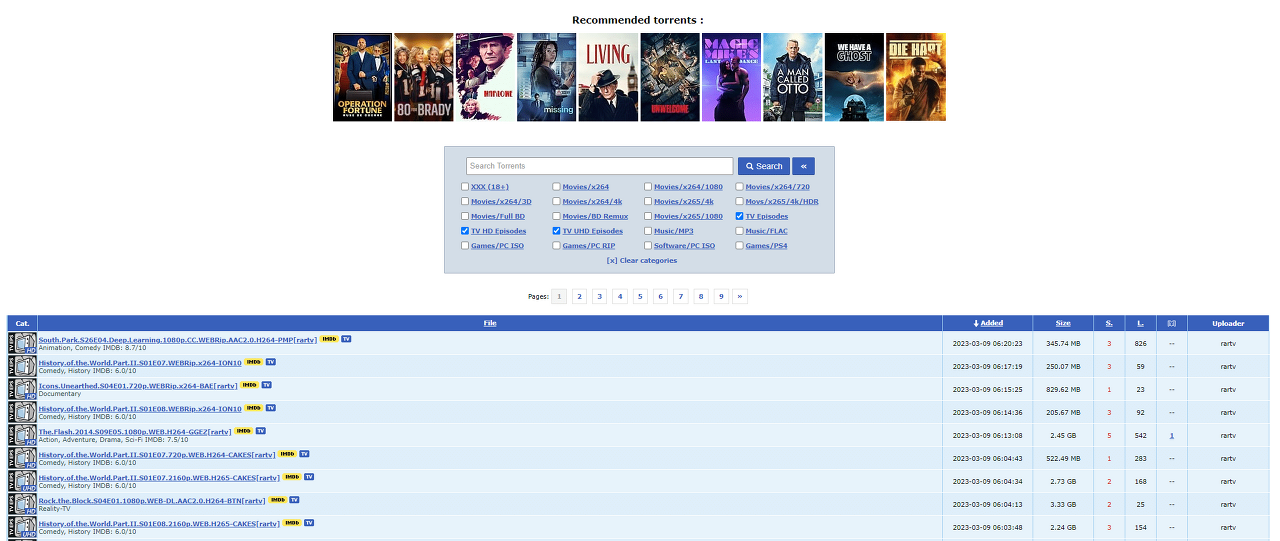Open the IMDb badge for South.Park.S26E04
This screenshot has height=541, width=1280.
click(329, 339)
